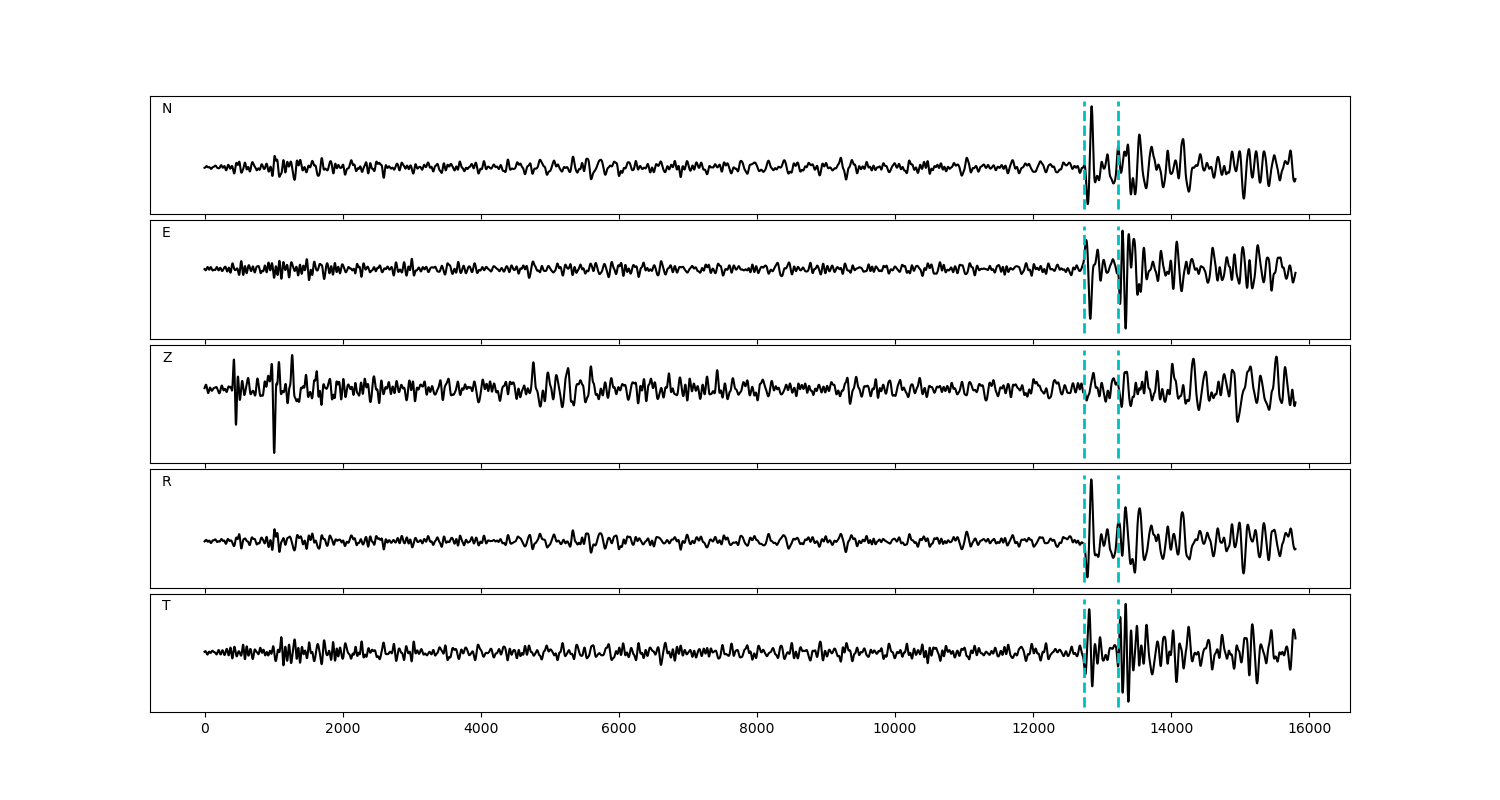Click the N channel label
Viewport: 1500px width, 800px height.
tap(167, 109)
